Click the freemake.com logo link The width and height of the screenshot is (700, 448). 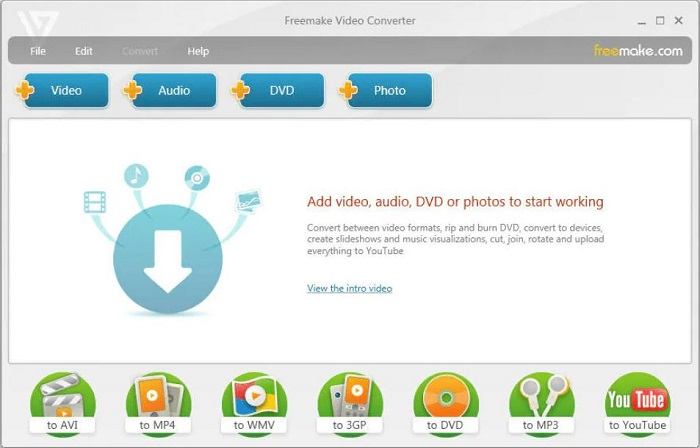pyautogui.click(x=638, y=51)
